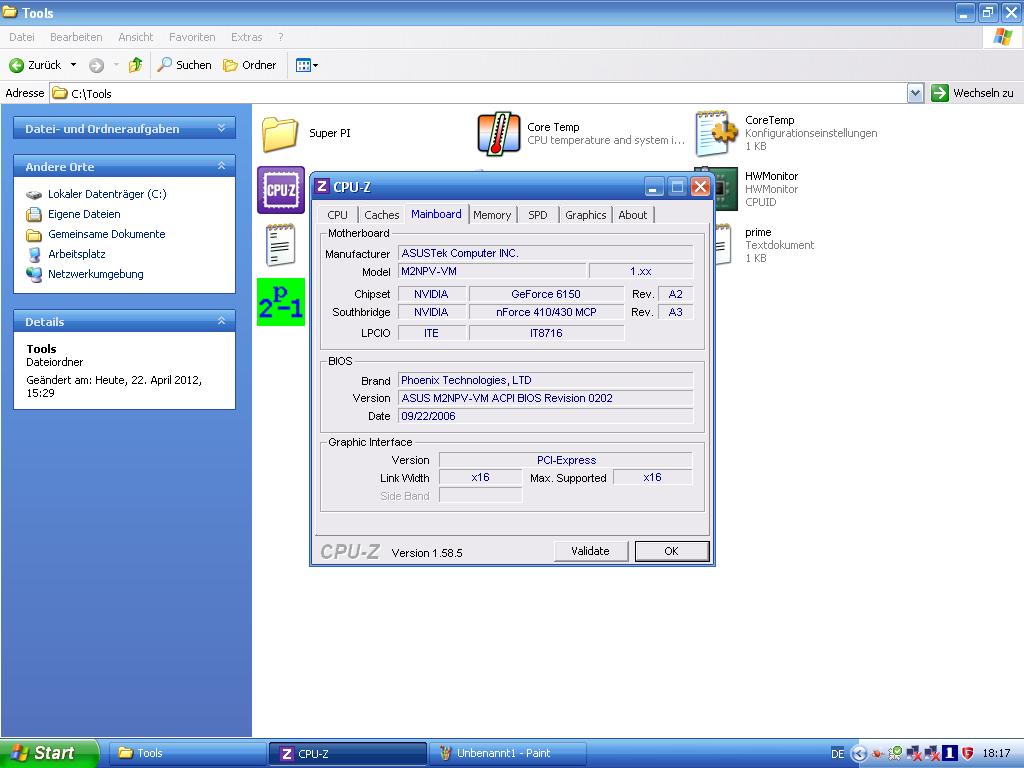1024x768 pixels.
Task: Open the view options dropdown arrow
Action: point(315,65)
